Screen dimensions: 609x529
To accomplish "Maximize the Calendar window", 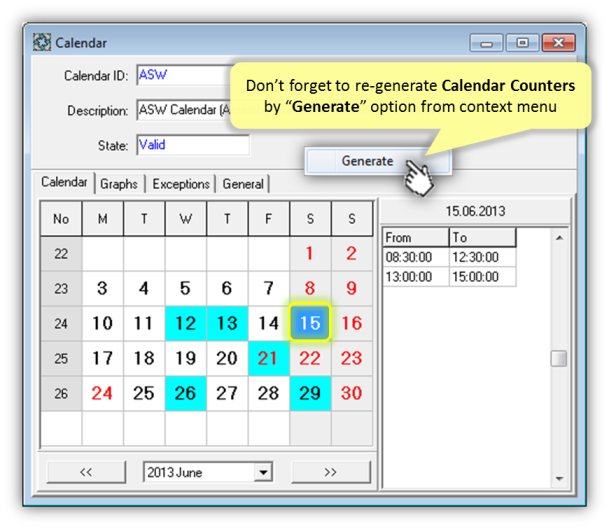I will [521, 43].
